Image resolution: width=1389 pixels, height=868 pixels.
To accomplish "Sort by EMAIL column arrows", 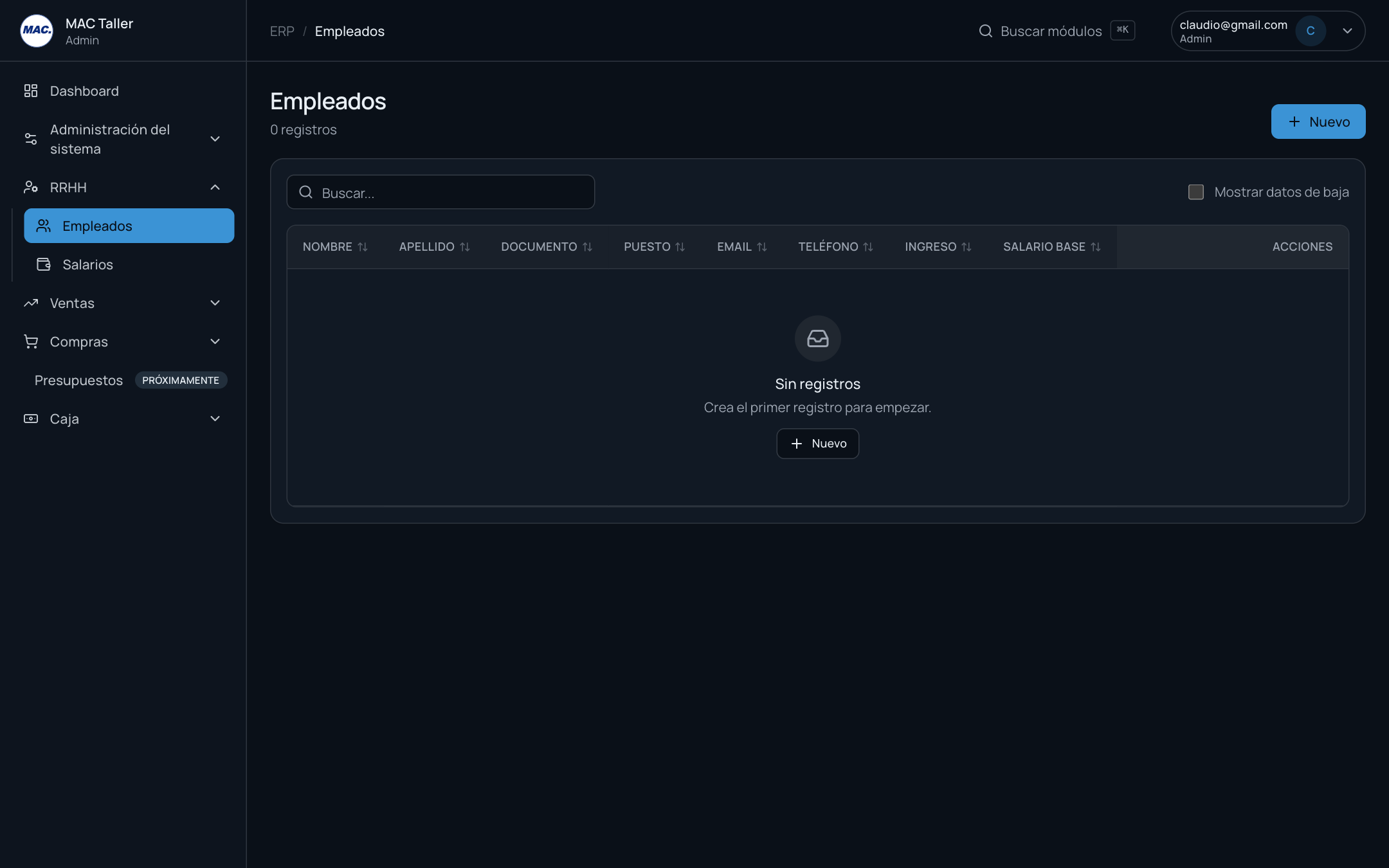I will [762, 247].
